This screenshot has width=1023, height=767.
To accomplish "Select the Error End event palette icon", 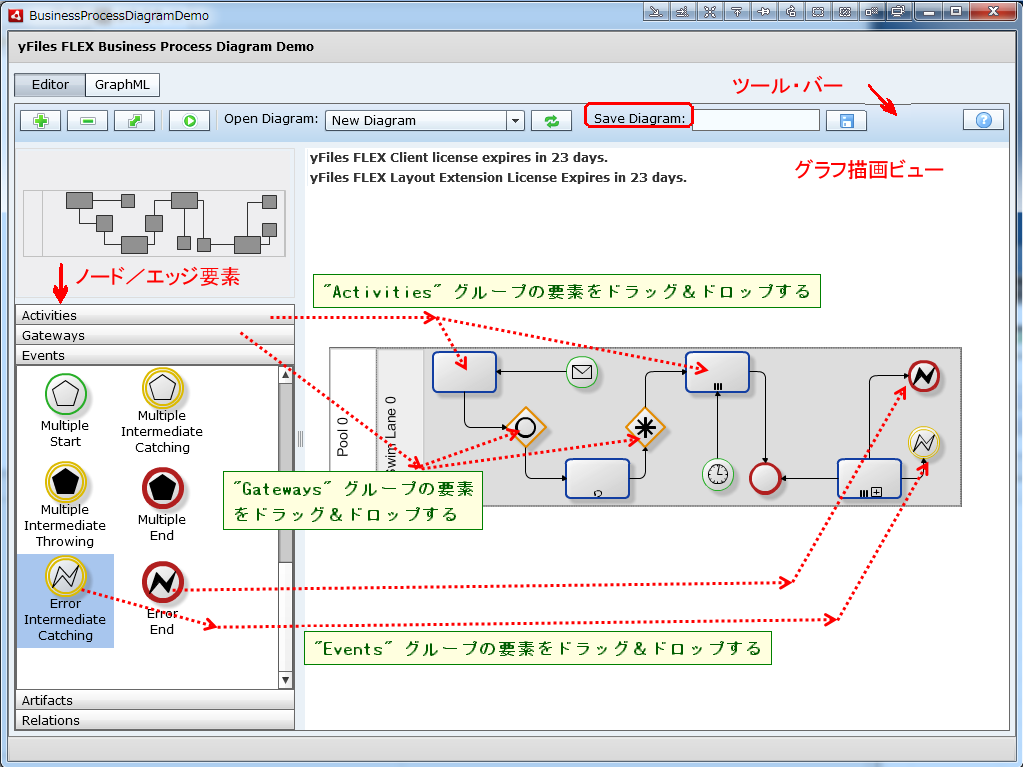I will click(162, 582).
